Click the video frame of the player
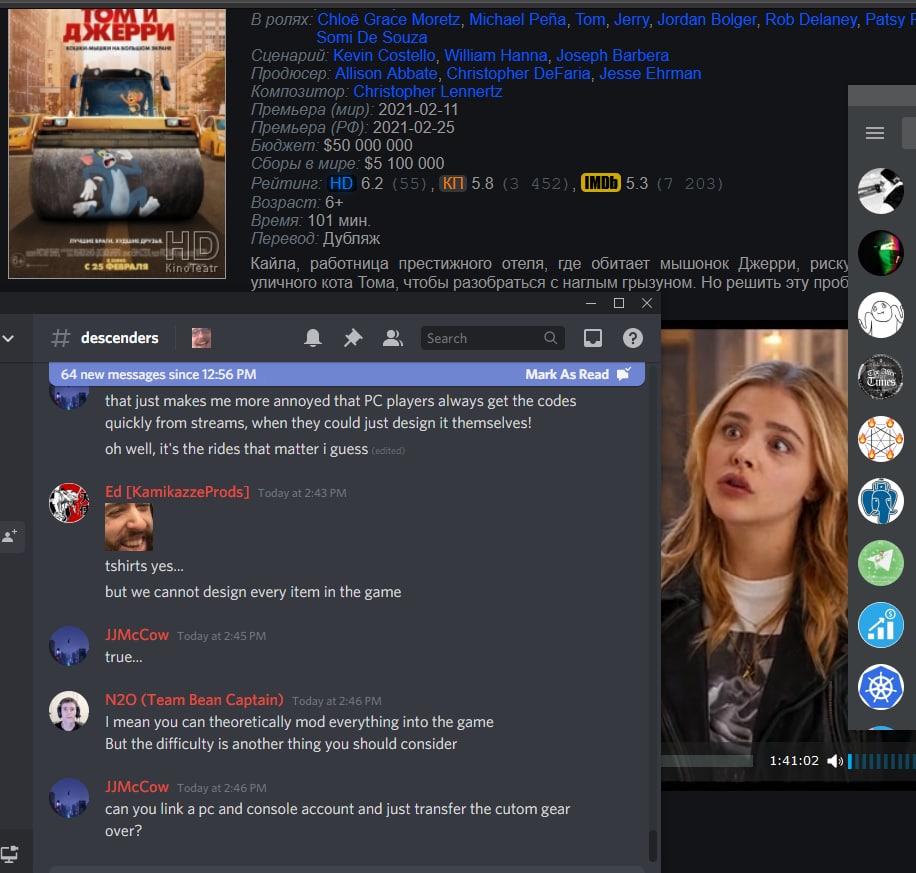The width and height of the screenshot is (916, 873). [x=754, y=535]
